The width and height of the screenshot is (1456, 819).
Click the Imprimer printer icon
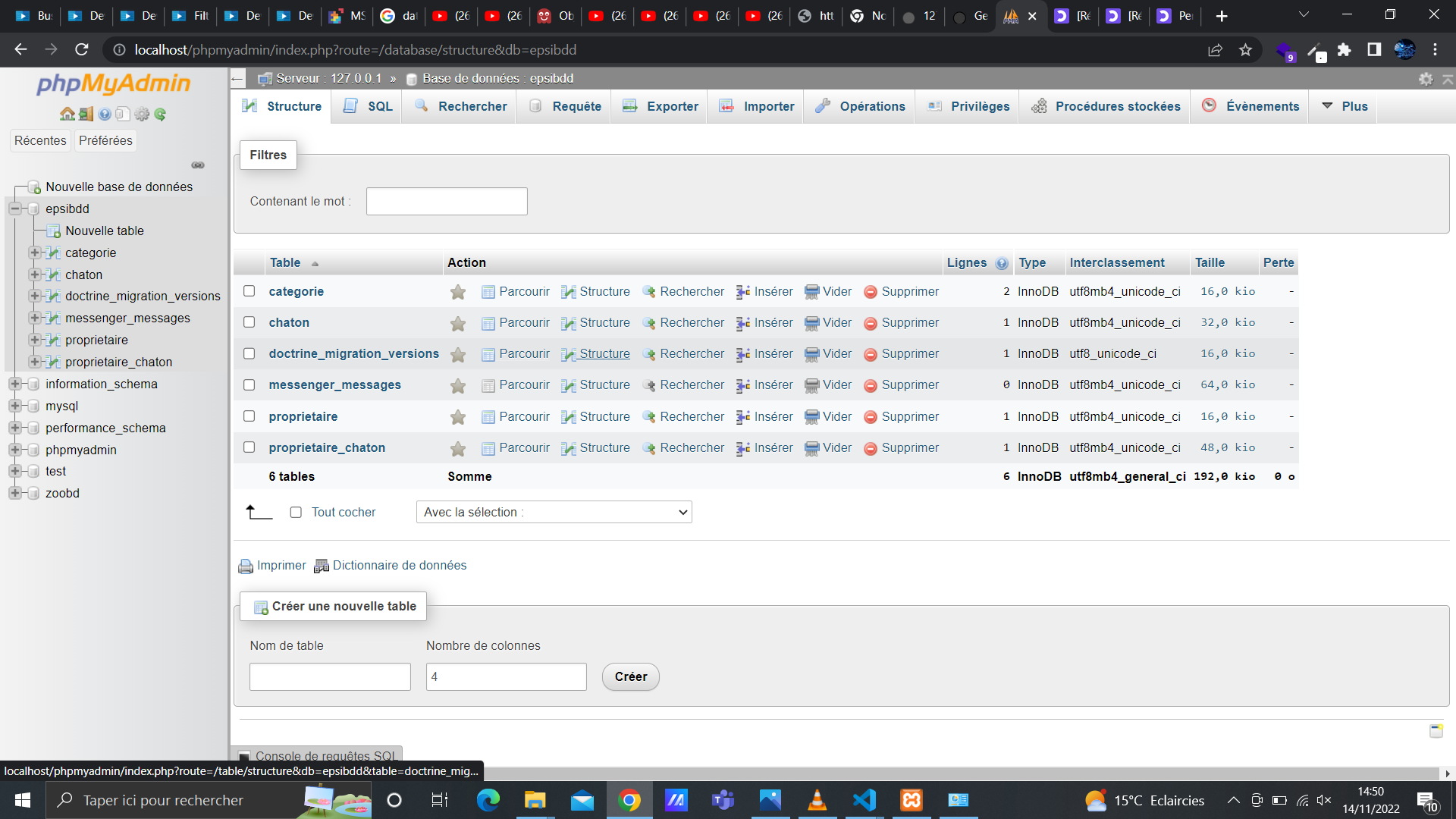(x=245, y=566)
